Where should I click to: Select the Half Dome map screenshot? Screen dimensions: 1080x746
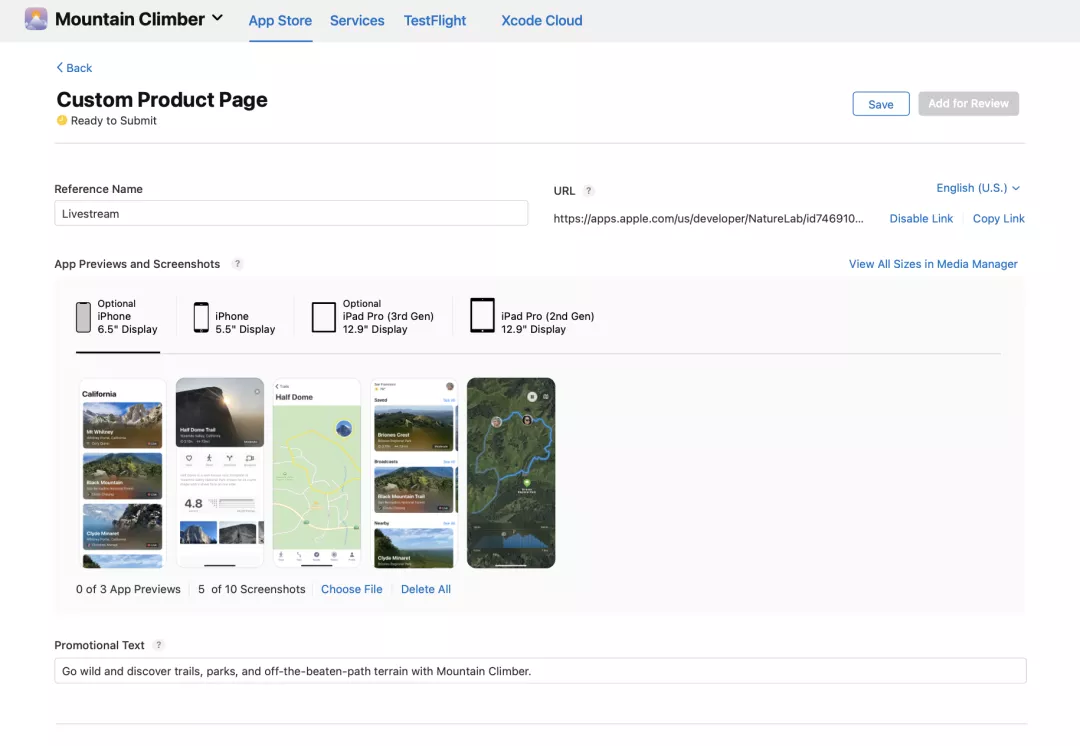(x=317, y=473)
